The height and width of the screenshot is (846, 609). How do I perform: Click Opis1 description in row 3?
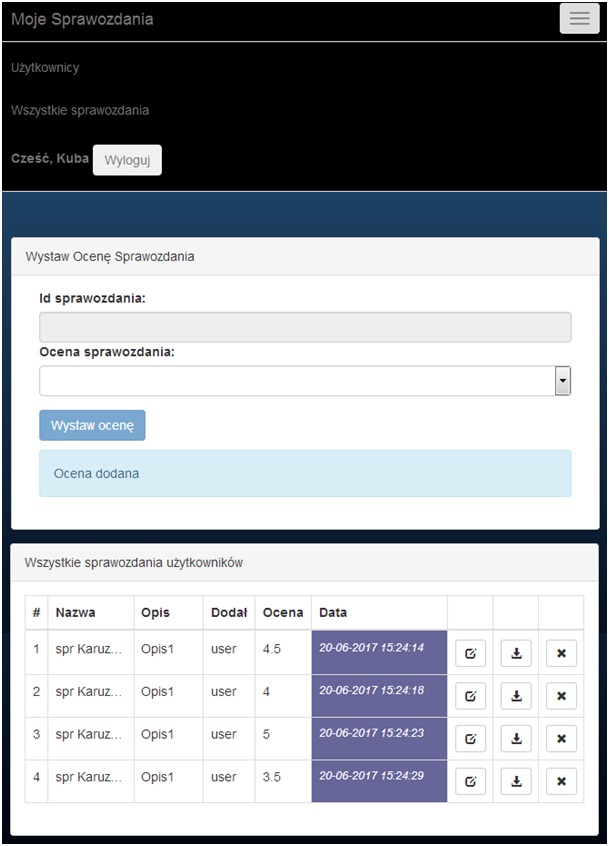(158, 734)
